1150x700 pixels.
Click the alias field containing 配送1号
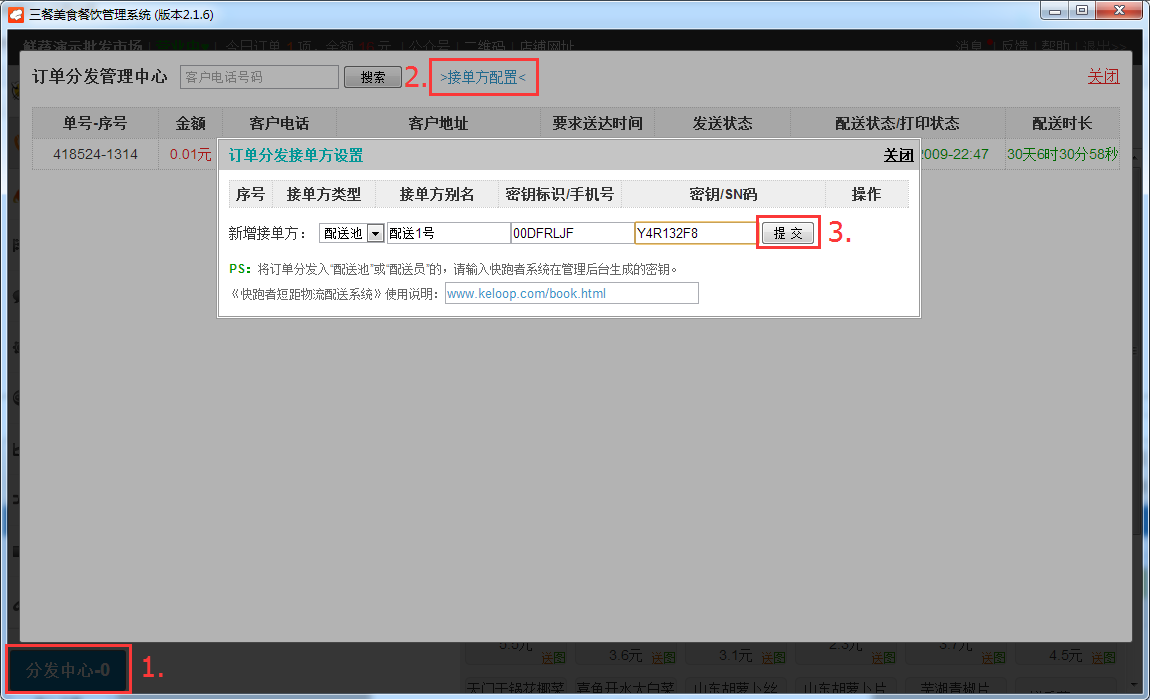[x=448, y=233]
